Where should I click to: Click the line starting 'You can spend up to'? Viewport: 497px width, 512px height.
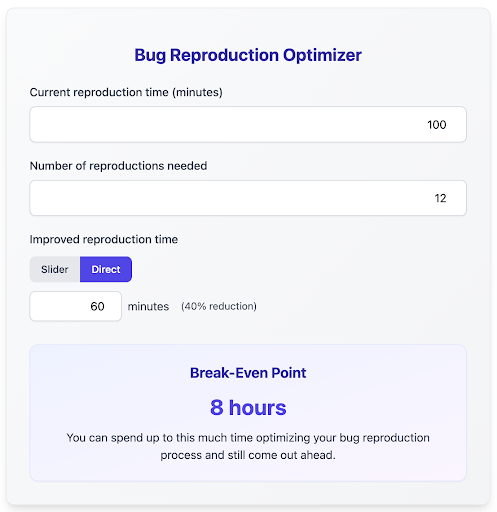click(x=248, y=438)
